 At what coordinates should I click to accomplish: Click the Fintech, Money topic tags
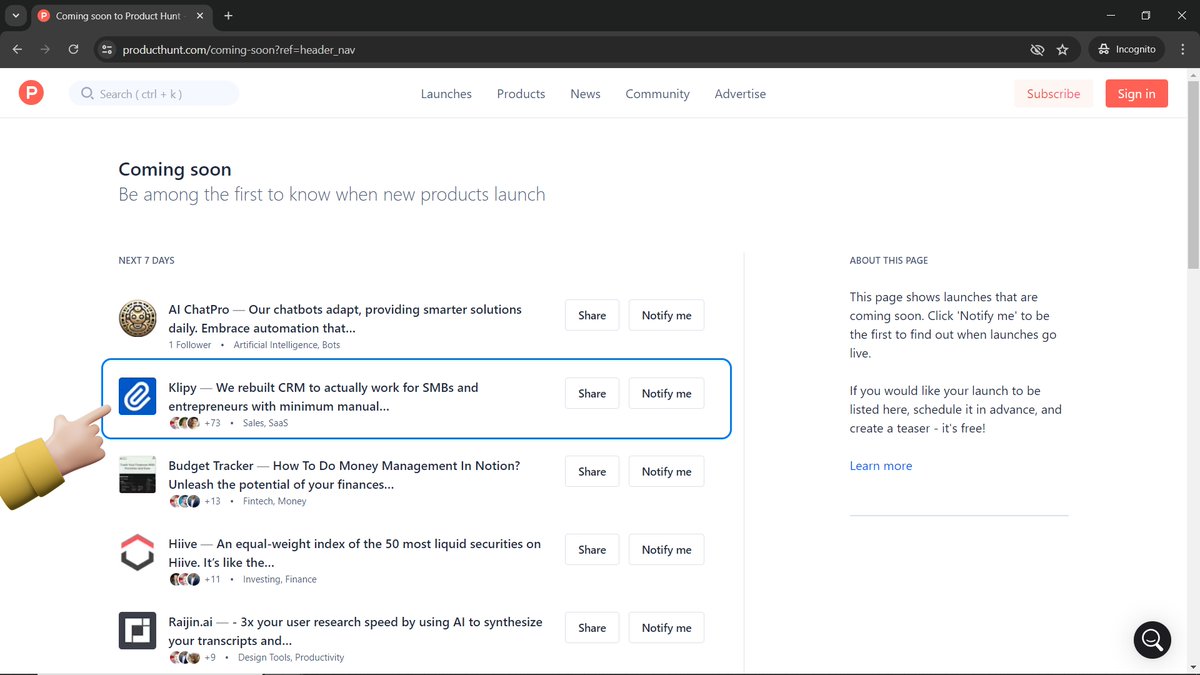[274, 501]
